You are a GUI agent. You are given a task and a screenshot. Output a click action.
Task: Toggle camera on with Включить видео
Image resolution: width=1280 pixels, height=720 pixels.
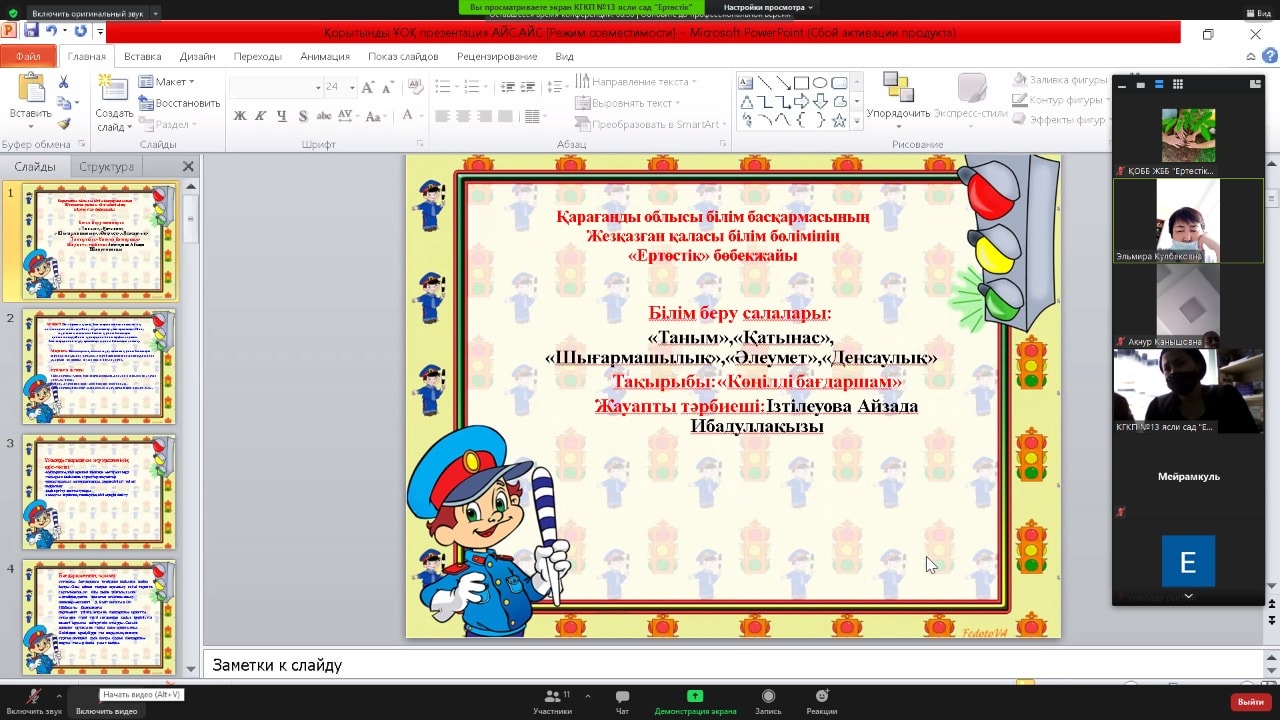point(107,710)
